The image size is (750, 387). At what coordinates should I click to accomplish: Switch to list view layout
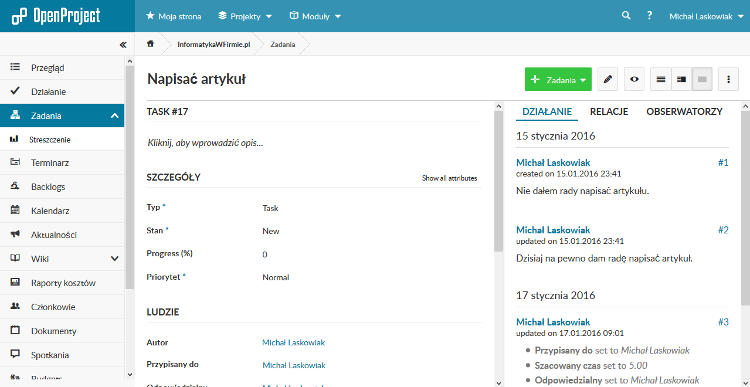661,79
